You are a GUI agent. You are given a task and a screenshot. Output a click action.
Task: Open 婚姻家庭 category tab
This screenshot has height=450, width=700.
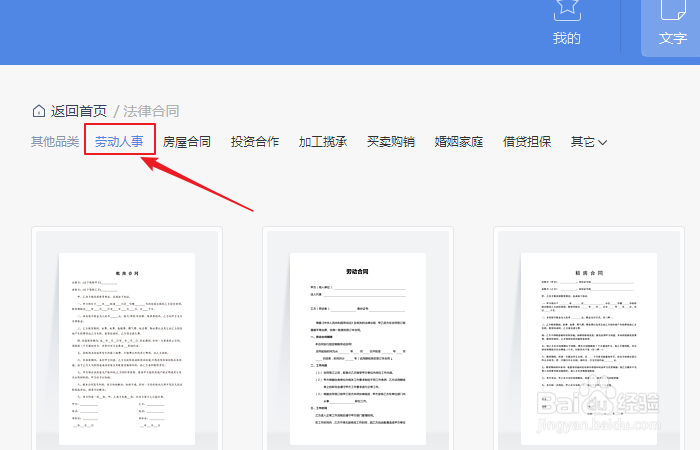[458, 142]
